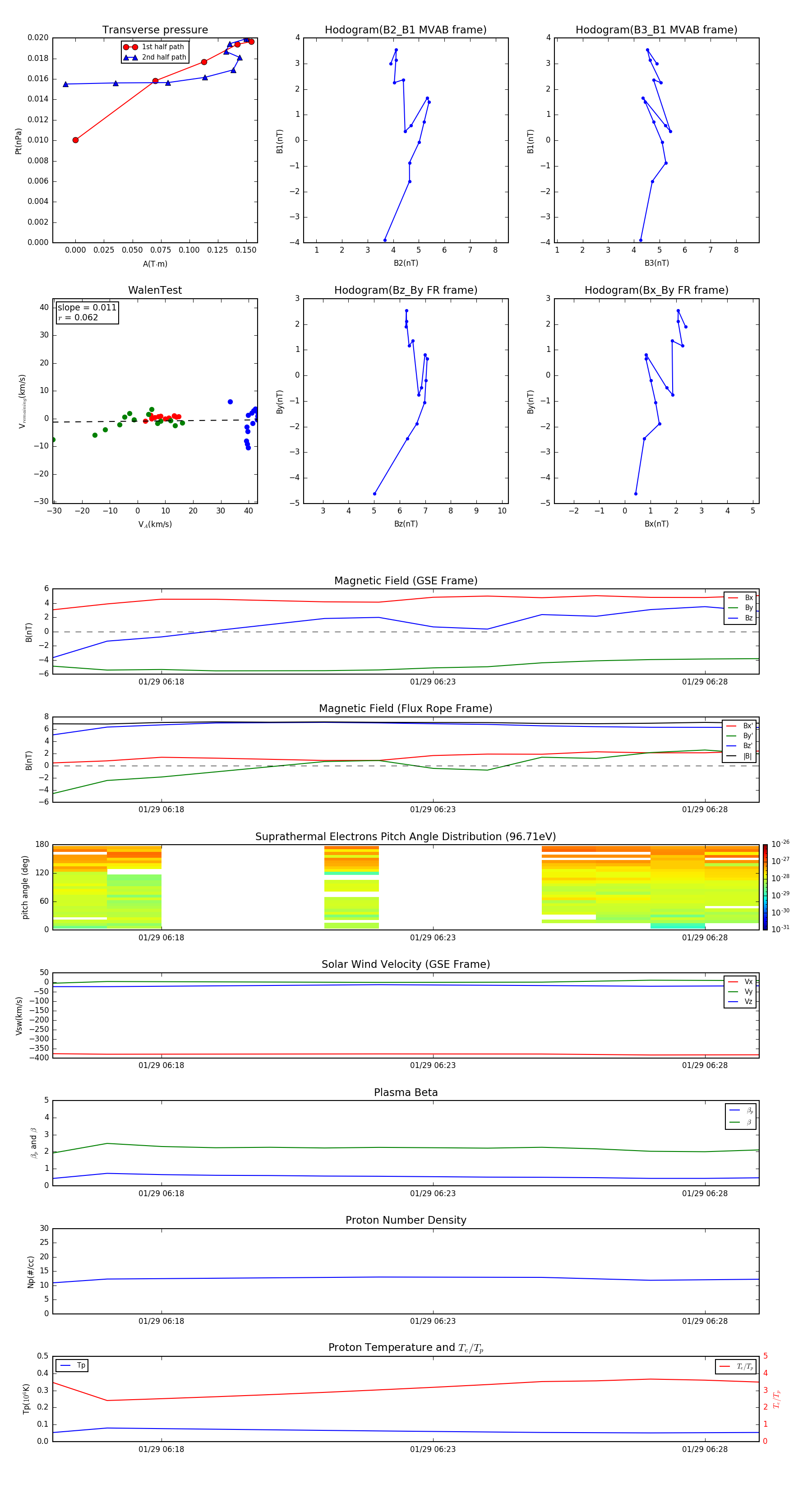Viewport: 812px width, 1489px height.
Task: Click the 'Hodogram(B2_B1 MVAB frame)' title
Action: (406, 30)
